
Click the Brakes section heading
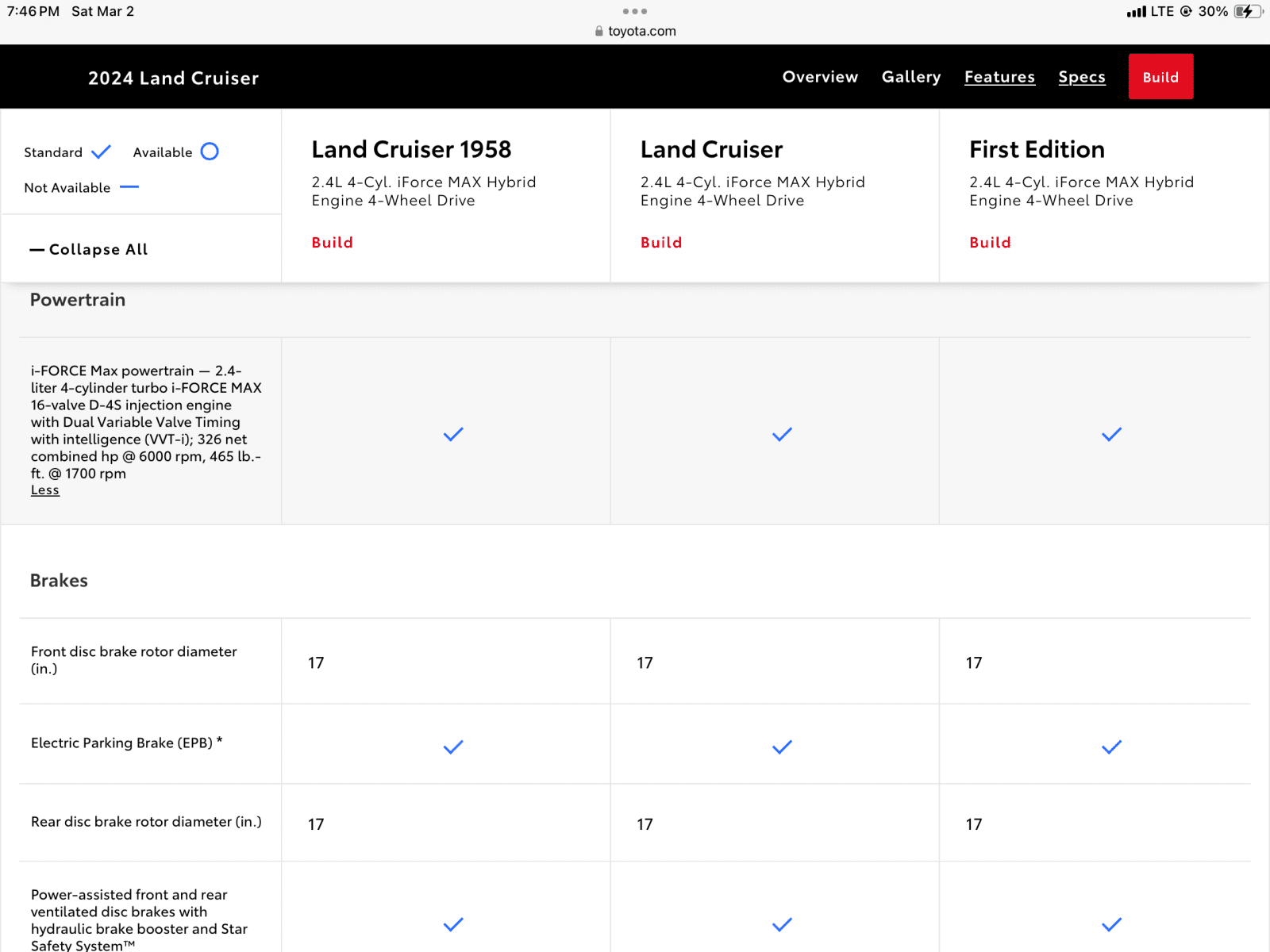pos(59,581)
